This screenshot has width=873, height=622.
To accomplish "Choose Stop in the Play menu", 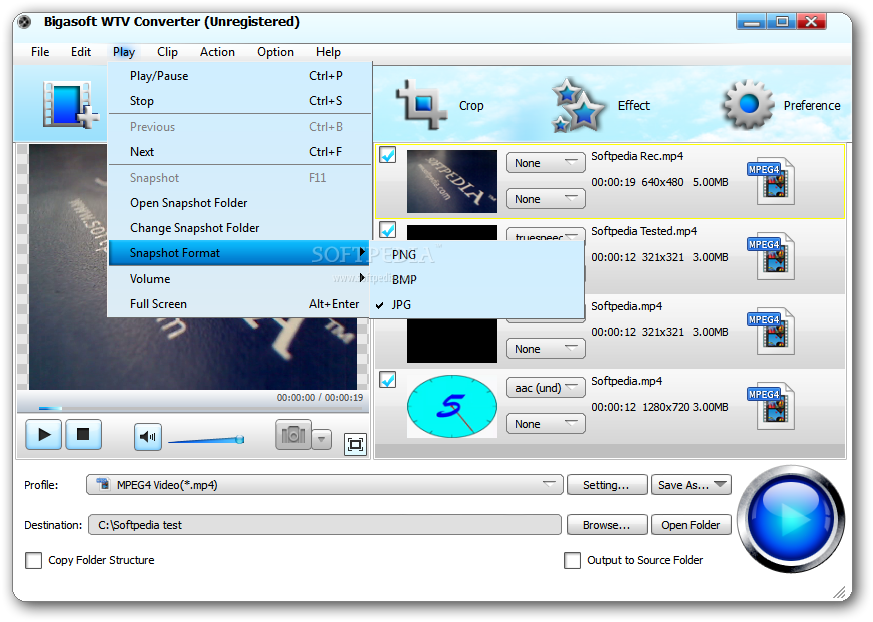I will click(x=239, y=101).
